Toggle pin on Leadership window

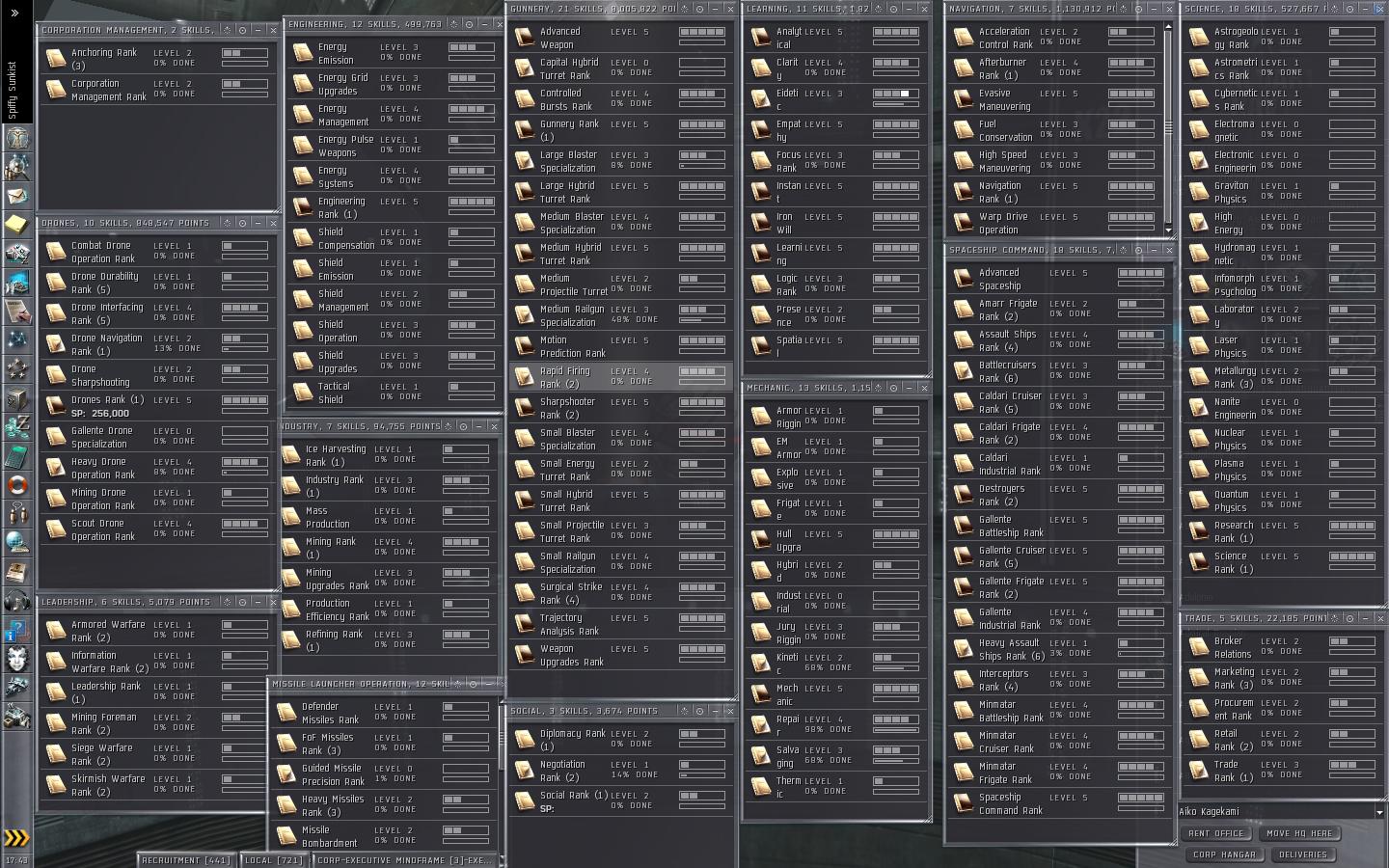[242, 602]
